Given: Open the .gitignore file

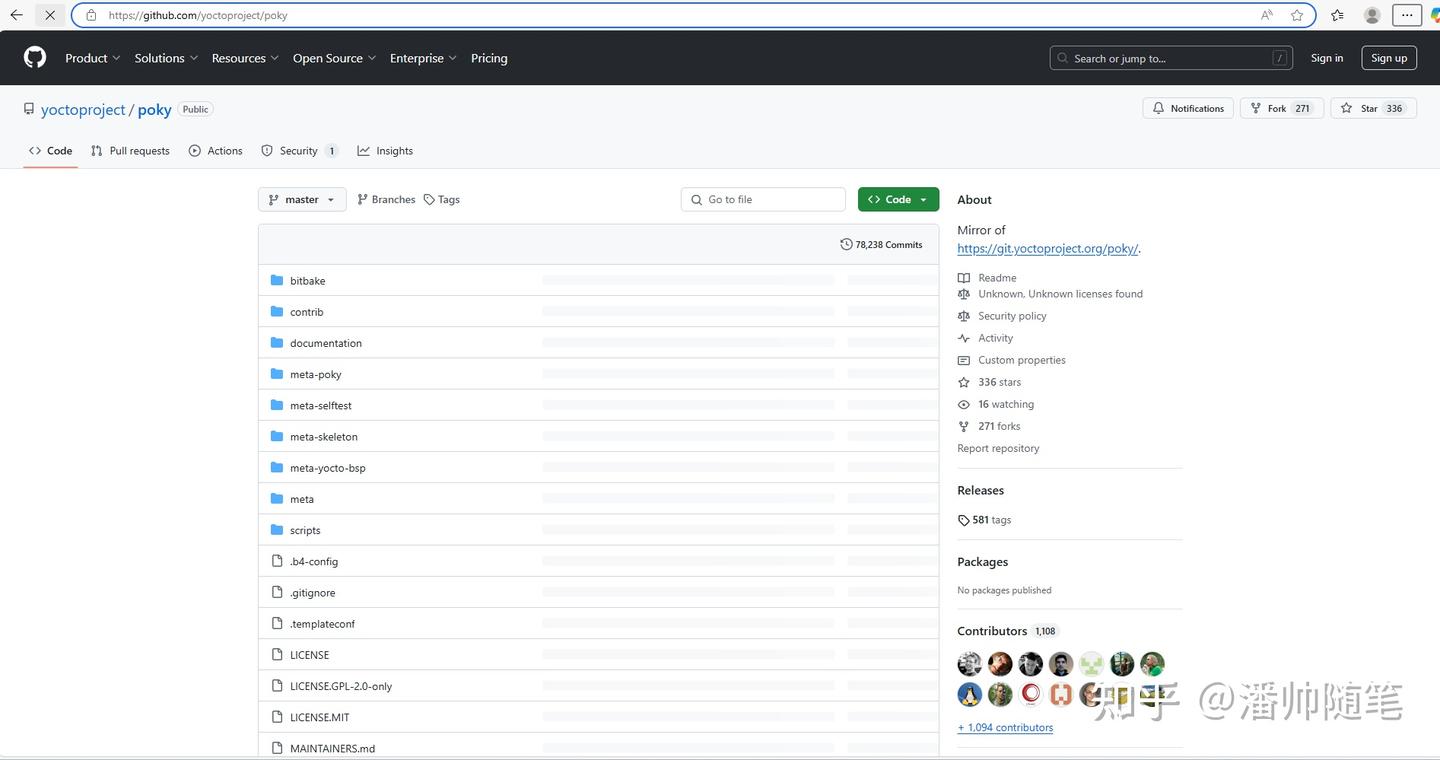Looking at the screenshot, I should click(313, 593).
